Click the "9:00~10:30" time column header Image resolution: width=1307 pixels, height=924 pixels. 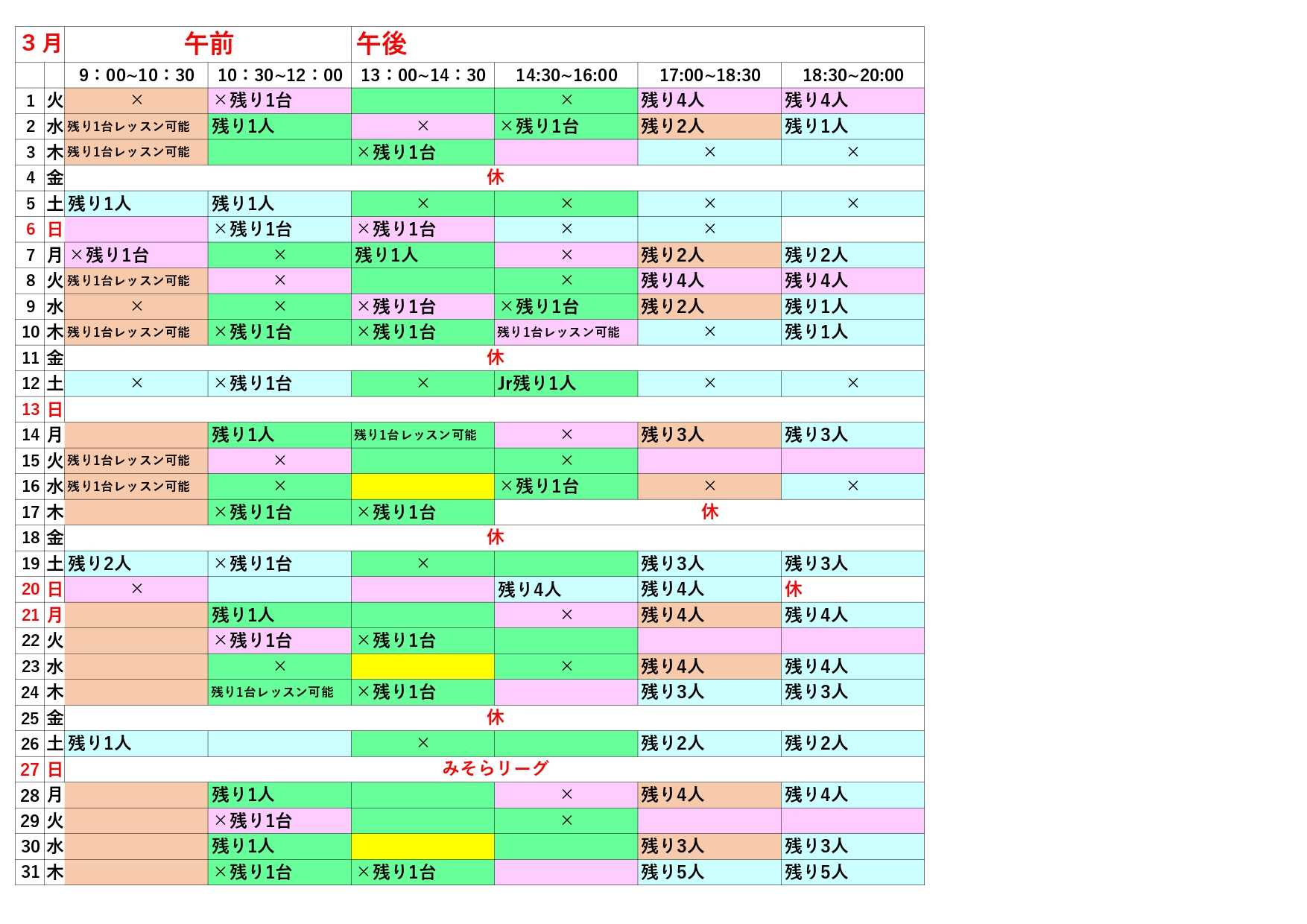(x=136, y=75)
